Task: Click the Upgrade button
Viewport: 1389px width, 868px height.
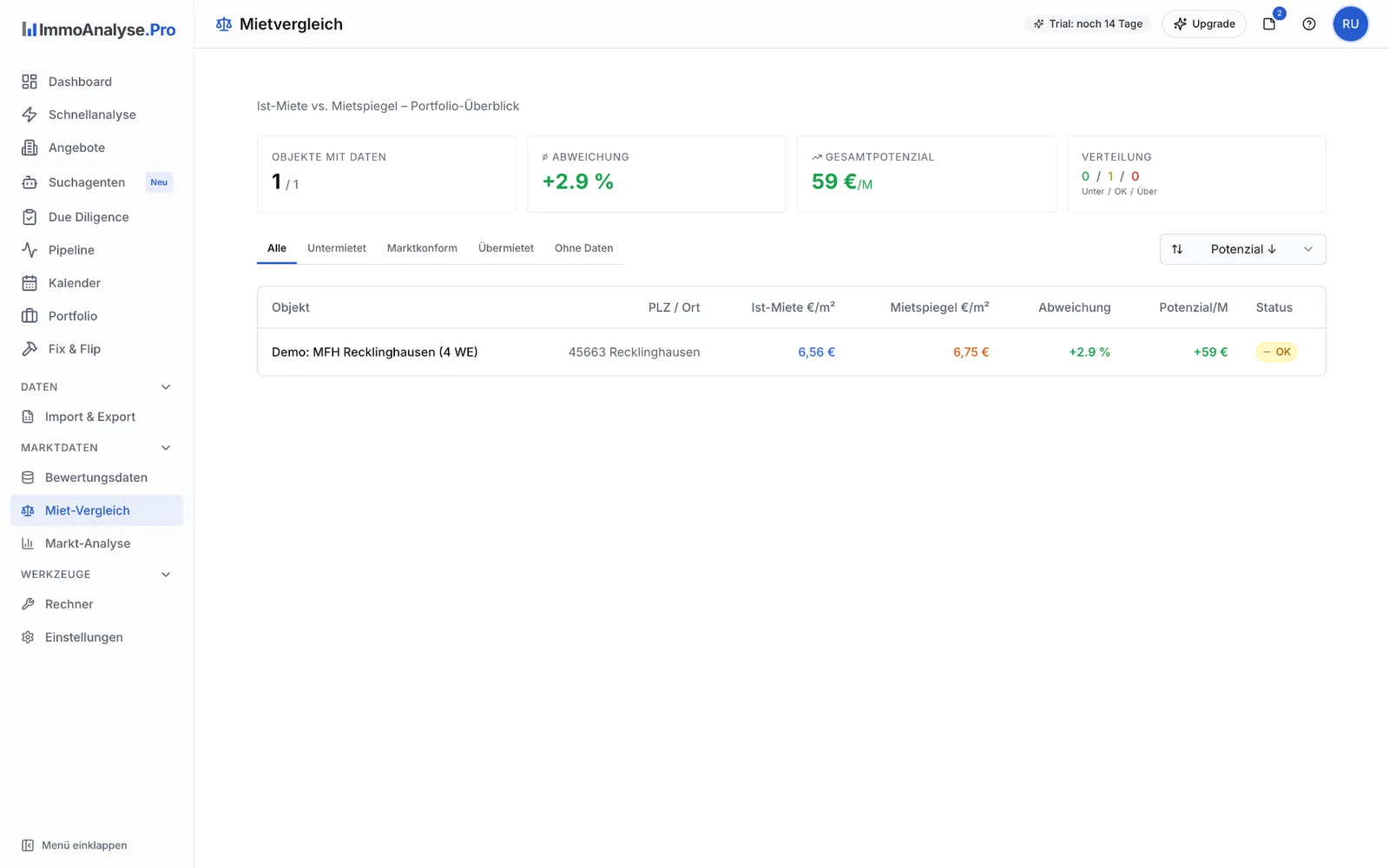Action: click(1204, 24)
